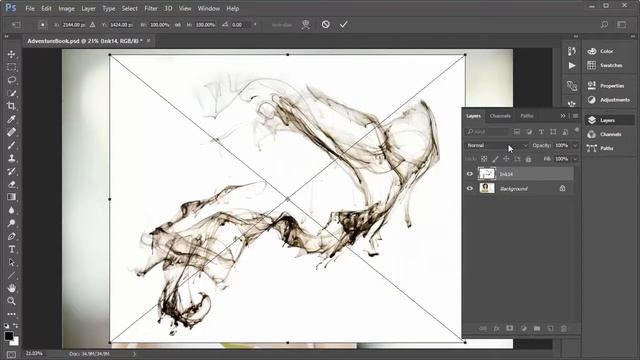This screenshot has width=640, height=360.
Task: Switch to the Paths tab
Action: [527, 116]
